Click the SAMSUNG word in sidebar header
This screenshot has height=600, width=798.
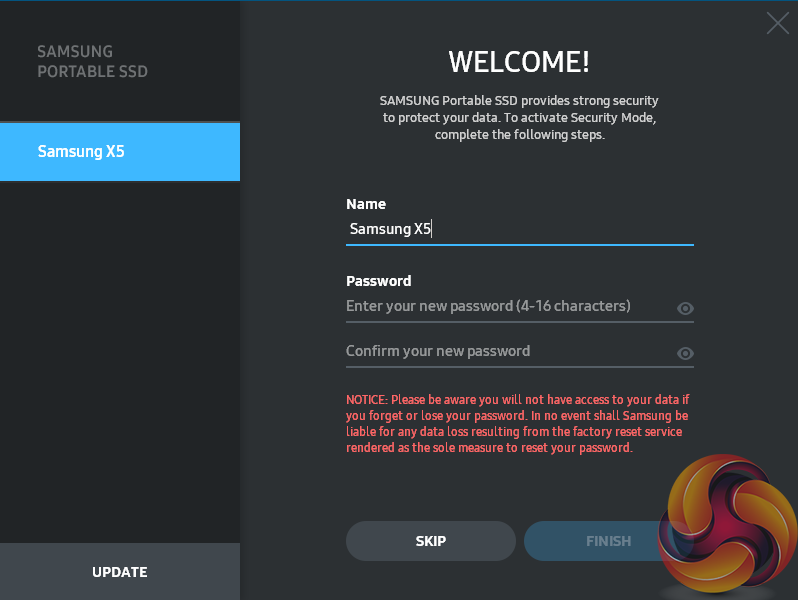coord(75,52)
